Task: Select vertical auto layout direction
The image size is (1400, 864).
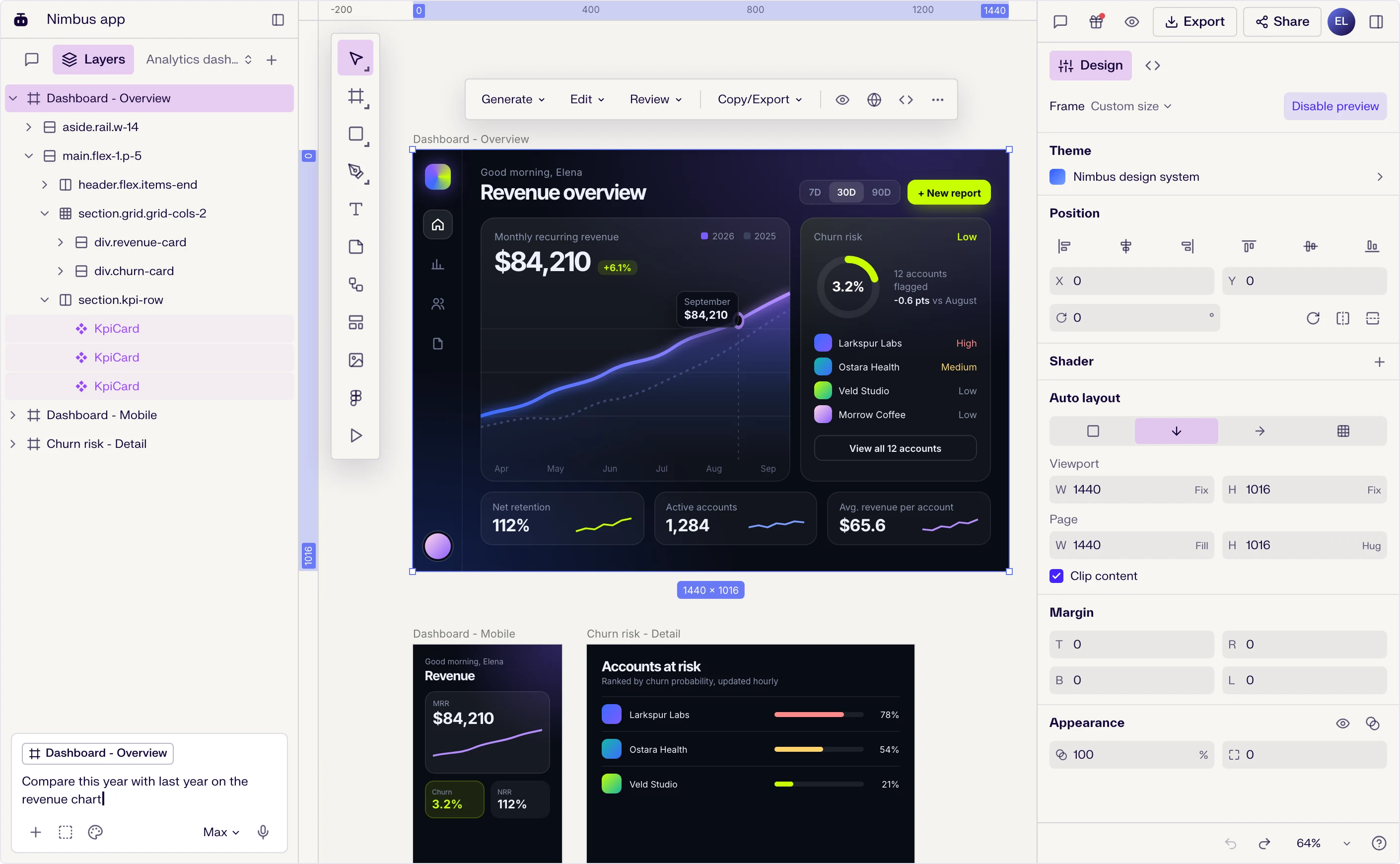Action: (1176, 432)
